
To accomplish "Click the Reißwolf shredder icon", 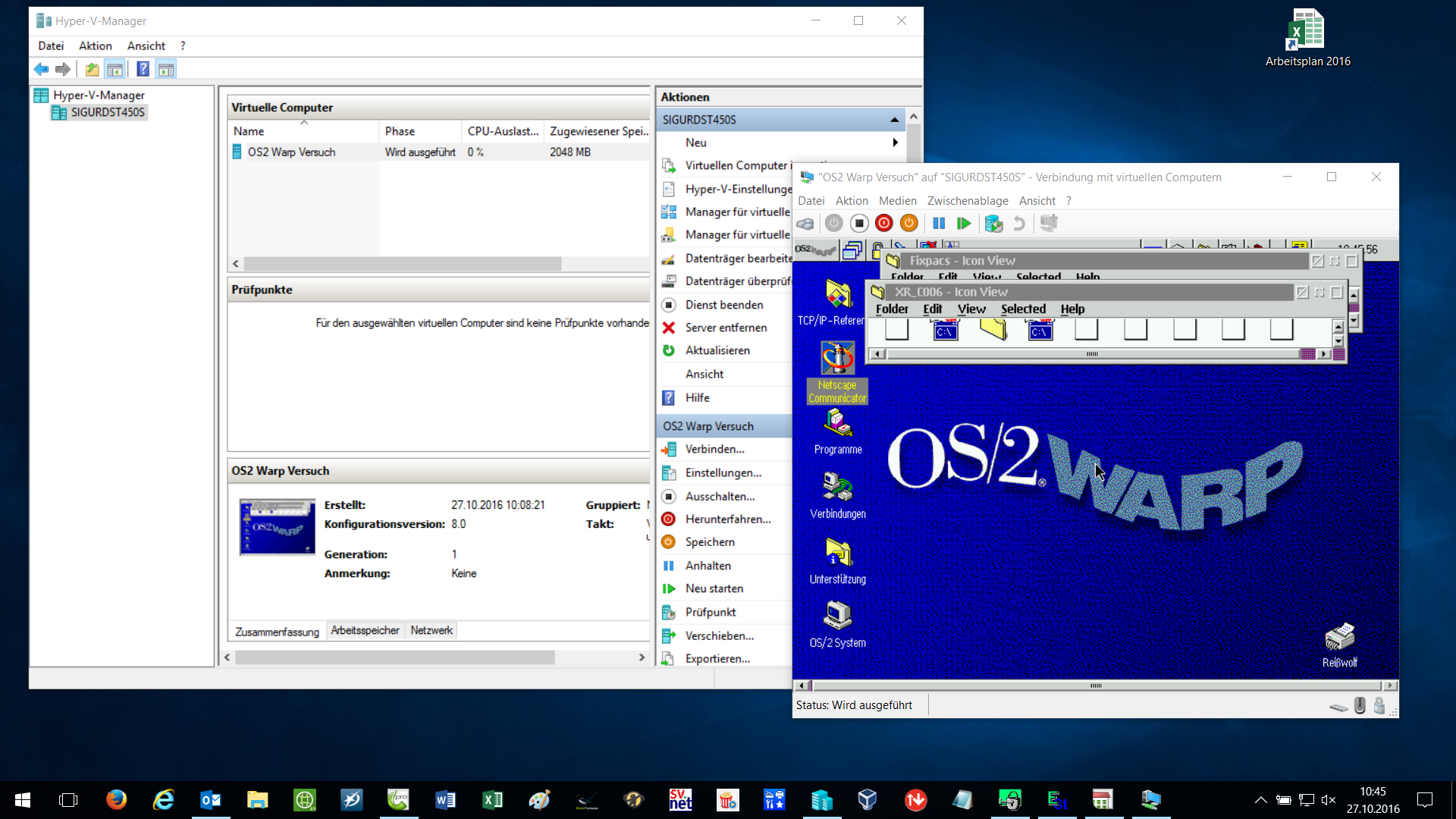I will click(1340, 645).
